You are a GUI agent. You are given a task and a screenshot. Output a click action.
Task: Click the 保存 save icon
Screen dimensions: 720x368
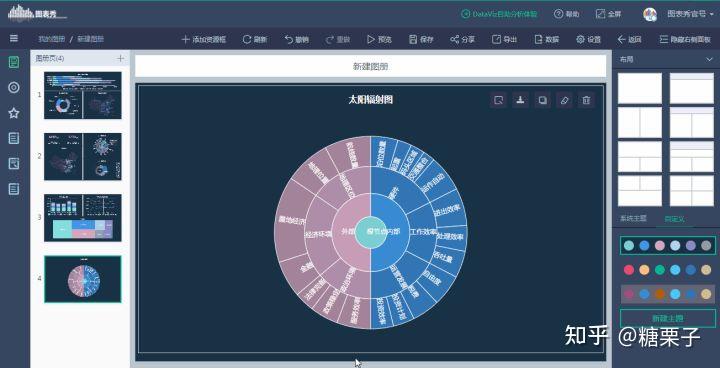point(413,40)
